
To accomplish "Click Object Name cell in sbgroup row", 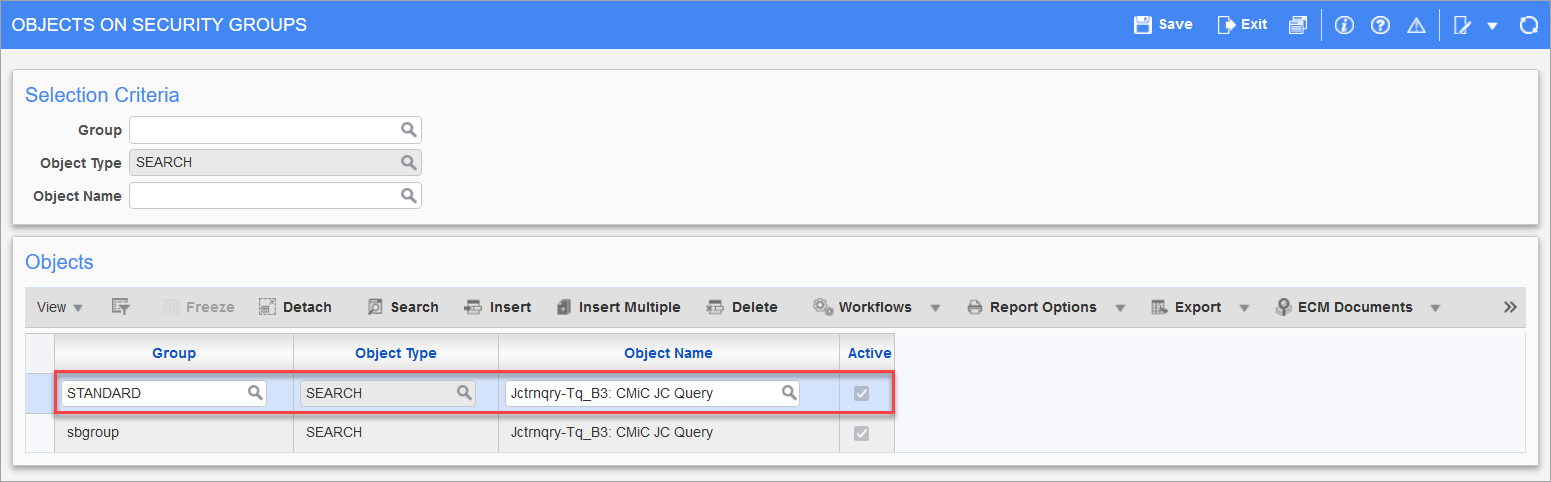I will [668, 433].
